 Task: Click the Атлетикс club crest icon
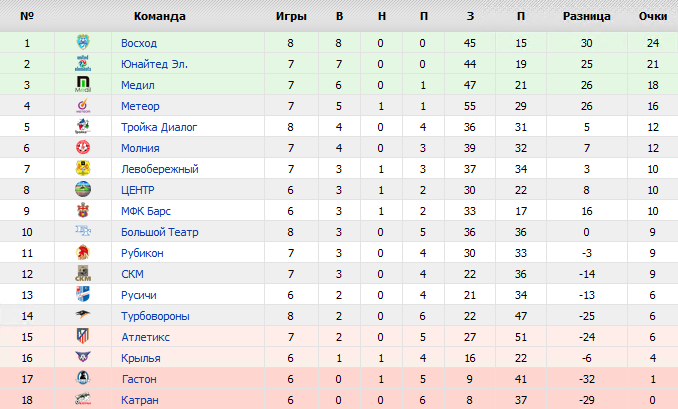pyautogui.click(x=83, y=337)
